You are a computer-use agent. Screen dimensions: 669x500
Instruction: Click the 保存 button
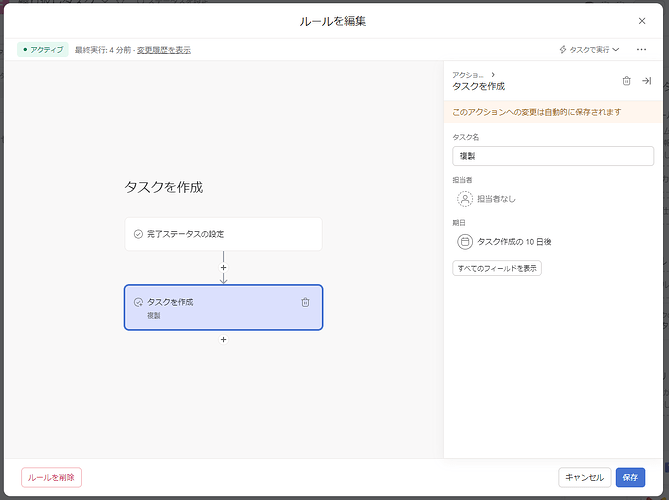(630, 477)
